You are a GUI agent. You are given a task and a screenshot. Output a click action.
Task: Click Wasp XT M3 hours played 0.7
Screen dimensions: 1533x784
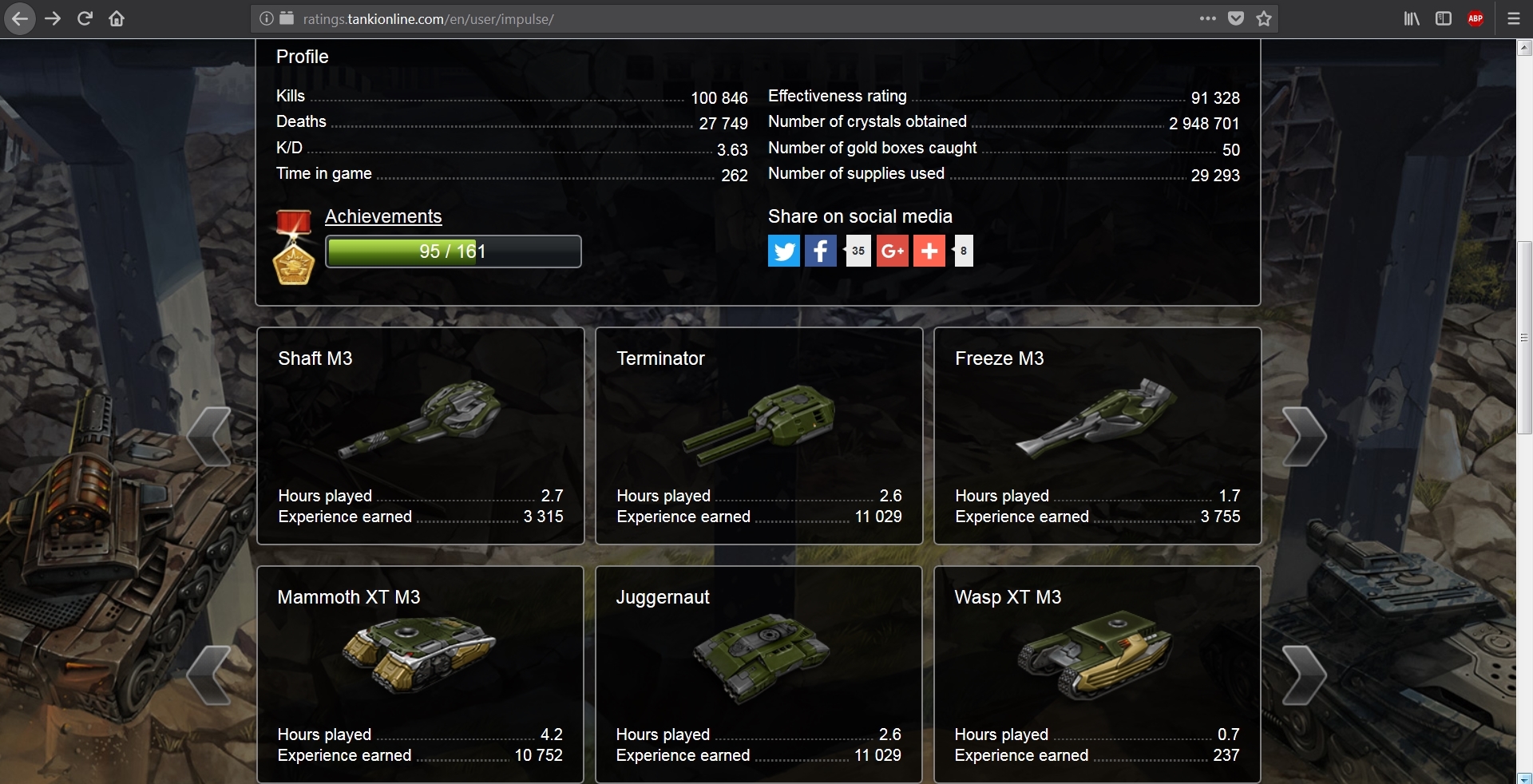[1228, 735]
